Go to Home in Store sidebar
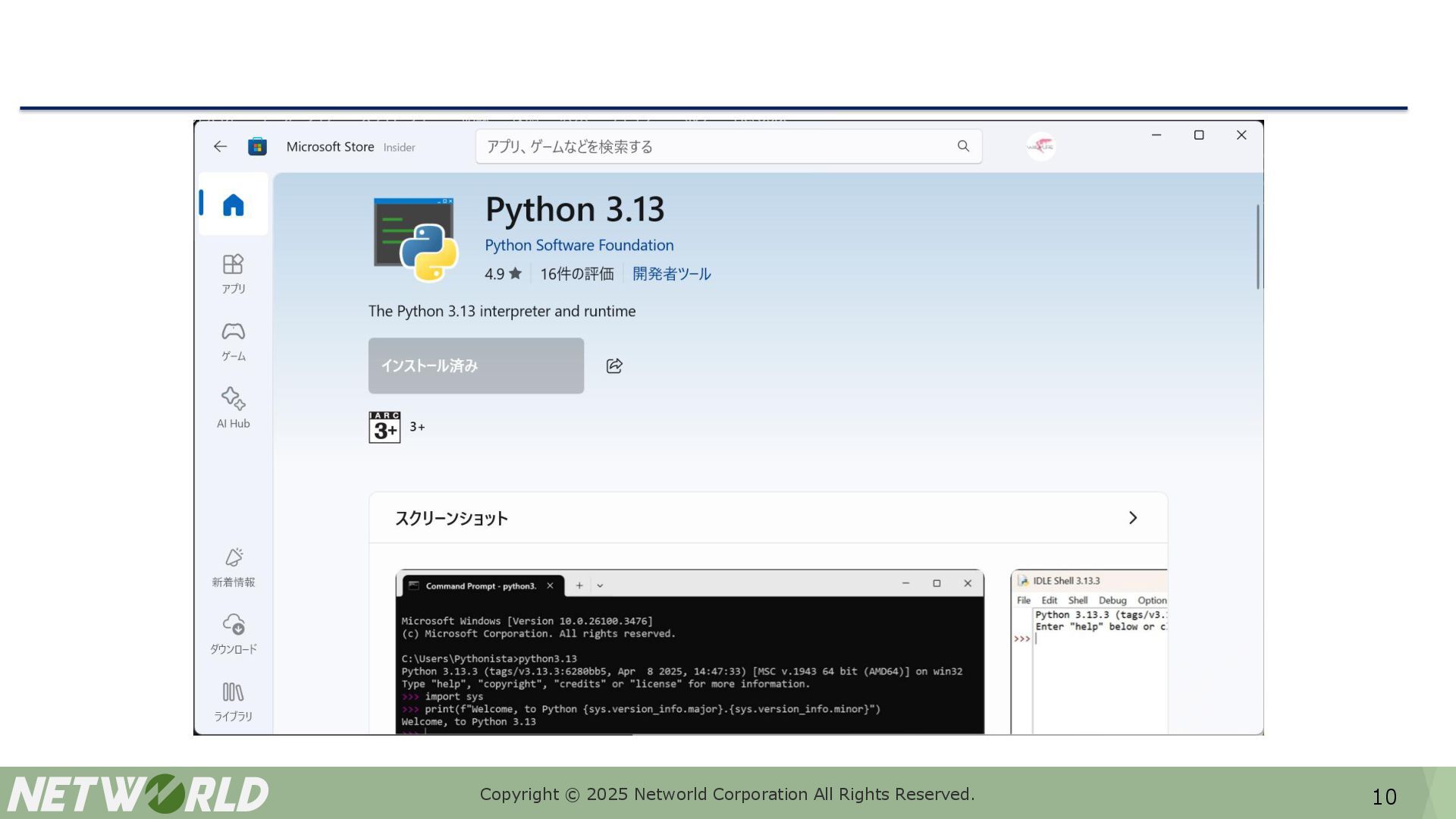 click(233, 205)
